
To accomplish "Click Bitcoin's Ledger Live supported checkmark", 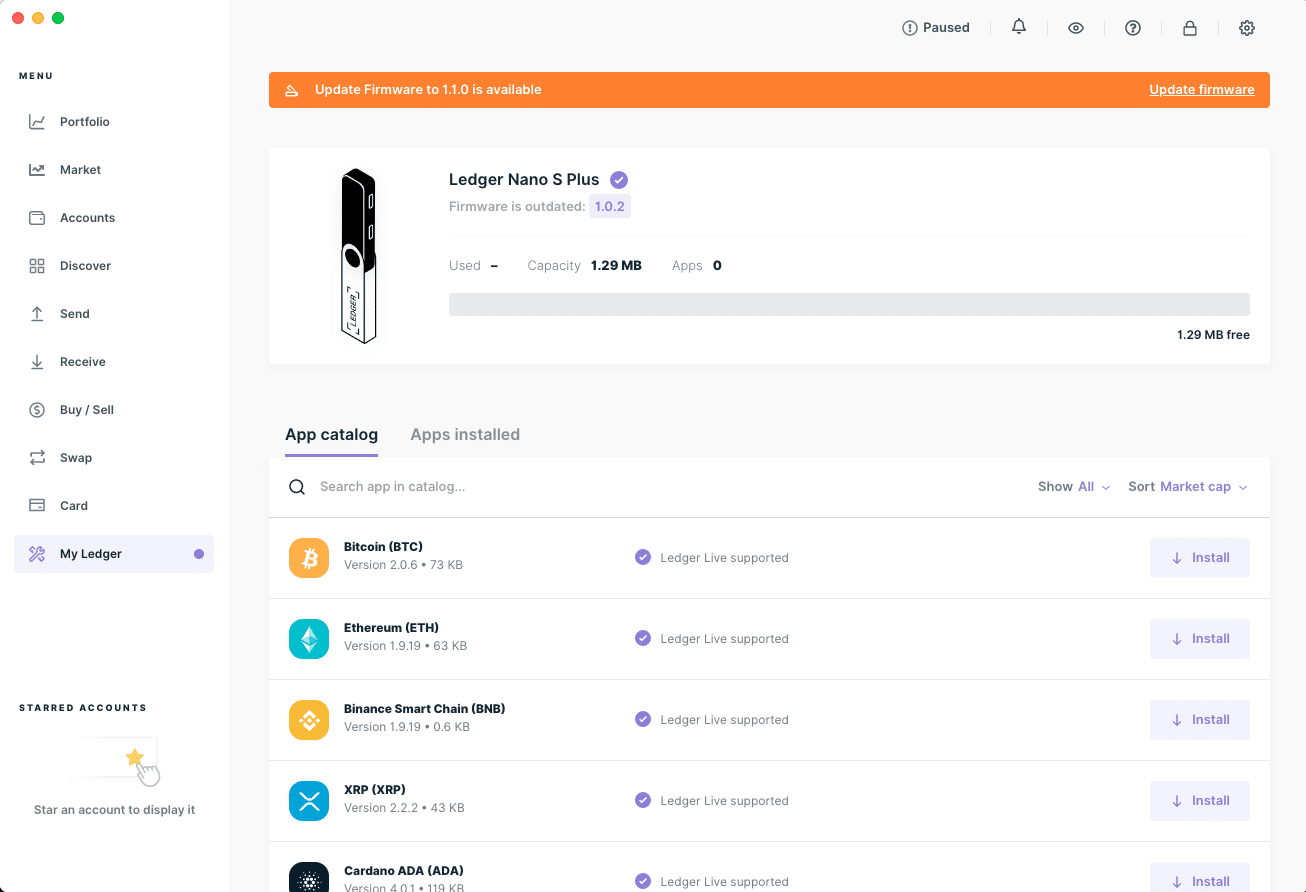I will click(x=643, y=558).
